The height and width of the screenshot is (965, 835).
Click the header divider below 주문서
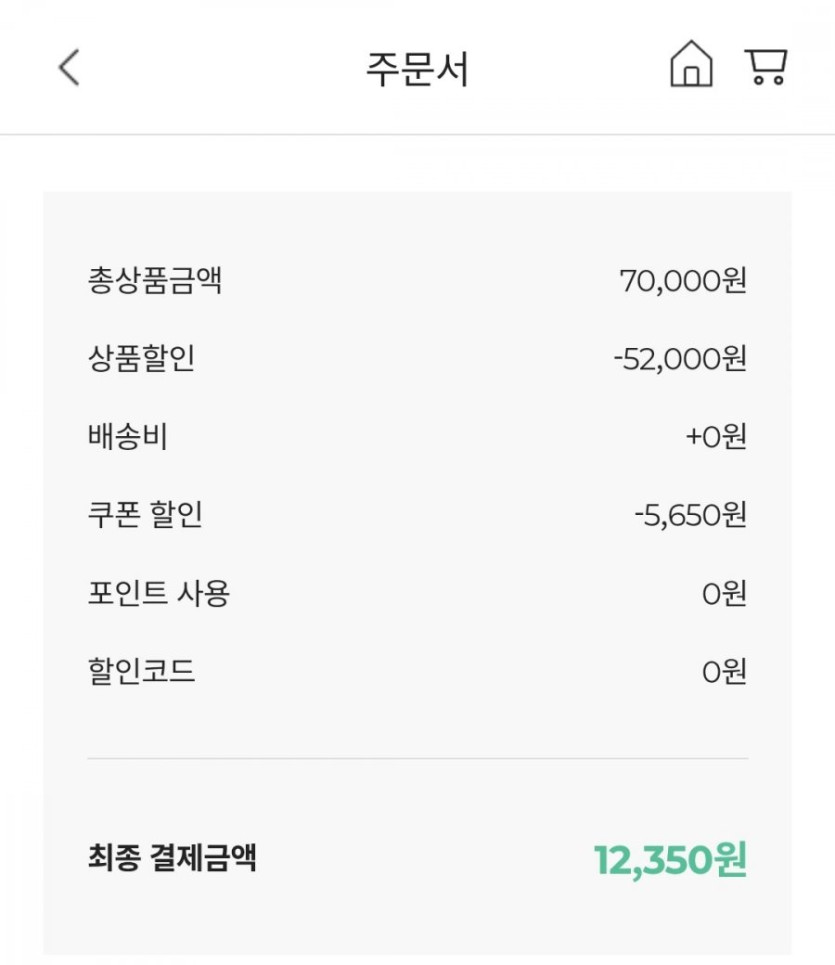coord(417,134)
